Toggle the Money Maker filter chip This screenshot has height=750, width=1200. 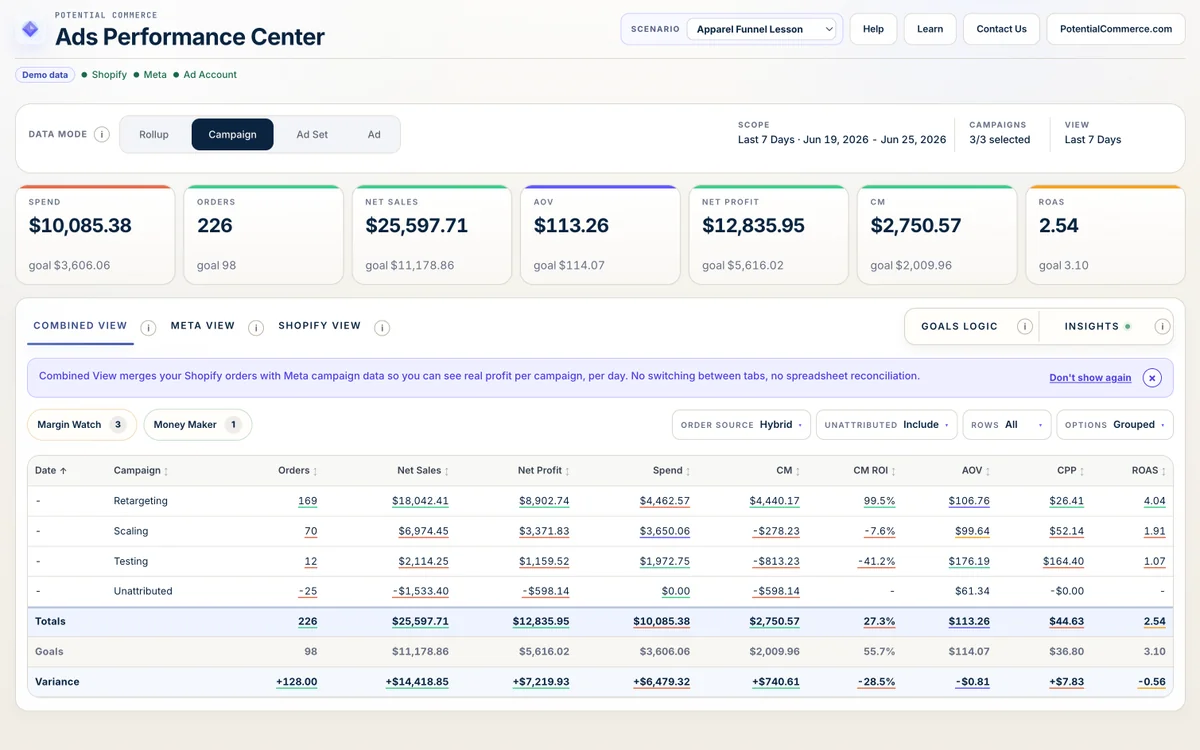198,425
